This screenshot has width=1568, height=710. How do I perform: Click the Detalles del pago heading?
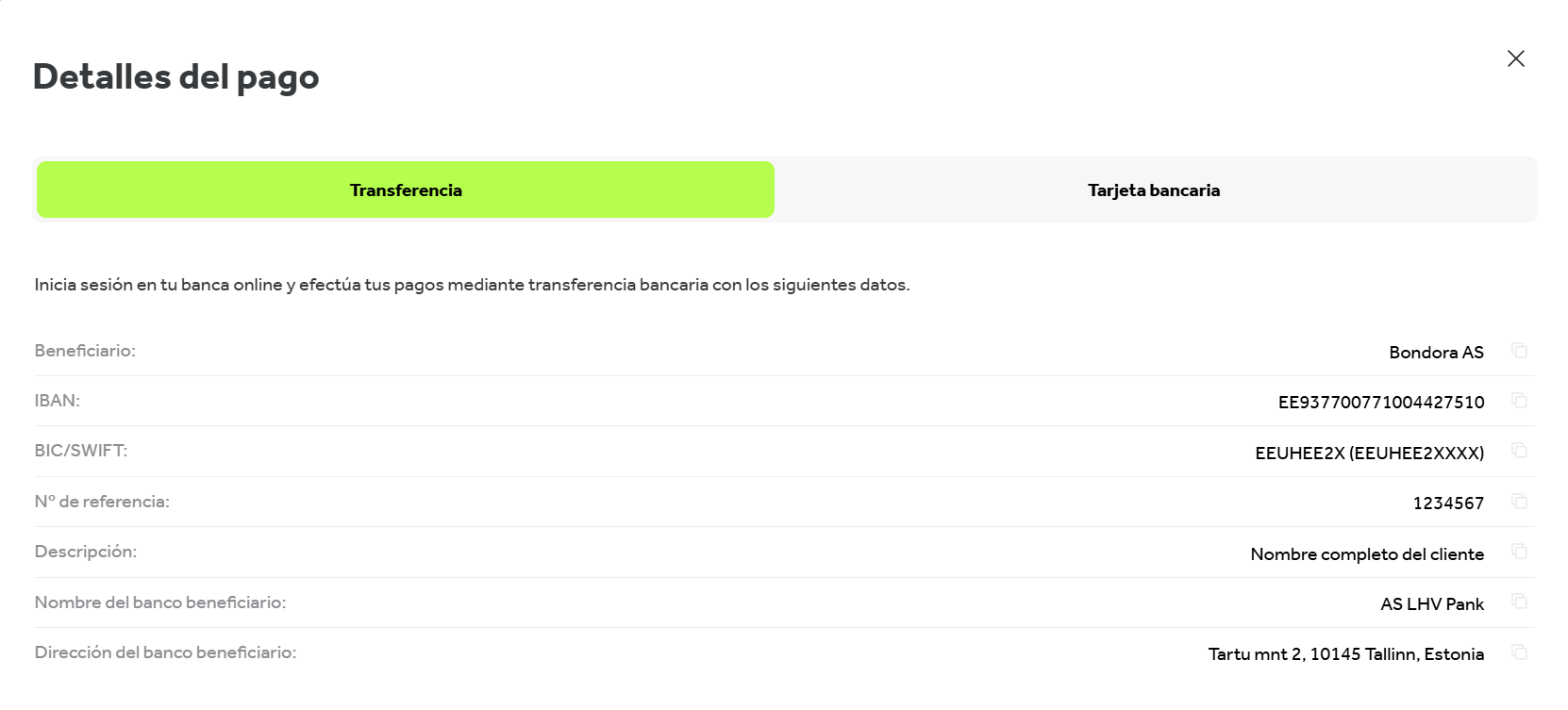176,77
